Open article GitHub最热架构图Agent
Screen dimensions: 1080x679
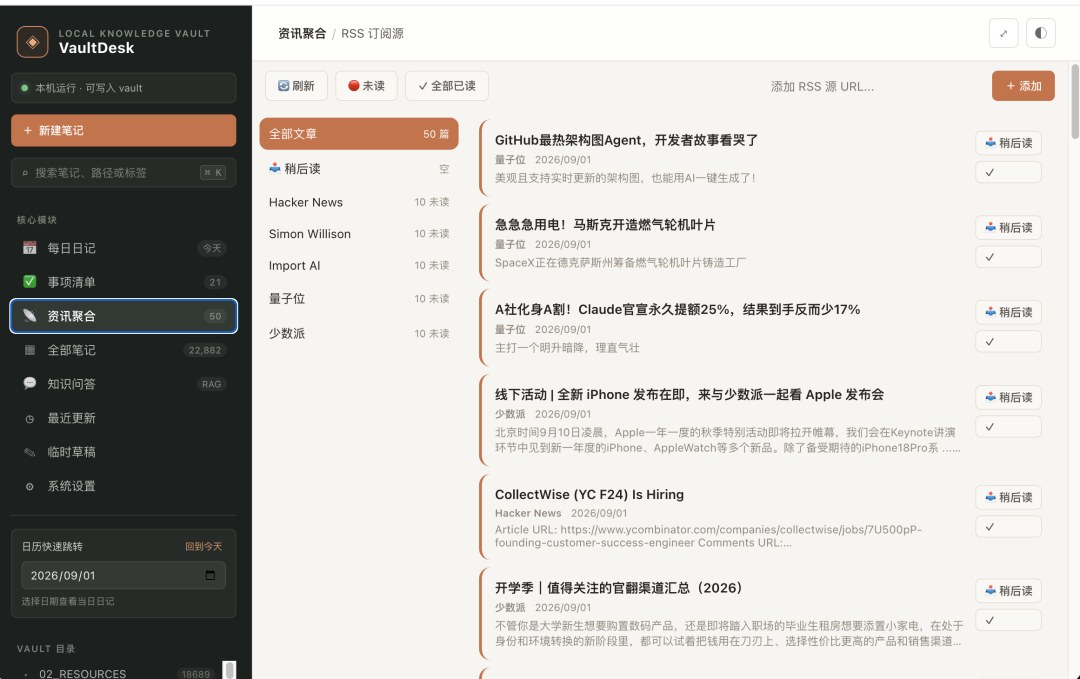(626, 140)
